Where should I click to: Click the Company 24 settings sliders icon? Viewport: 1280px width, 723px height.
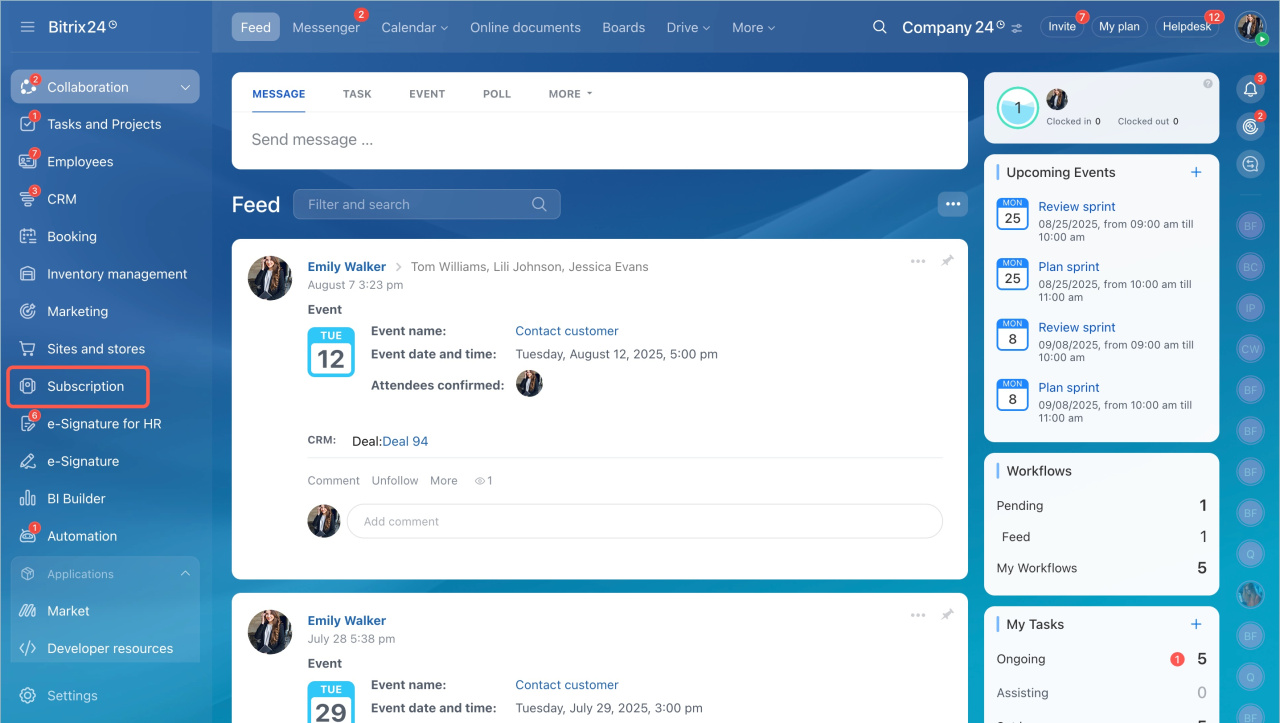[1017, 28]
